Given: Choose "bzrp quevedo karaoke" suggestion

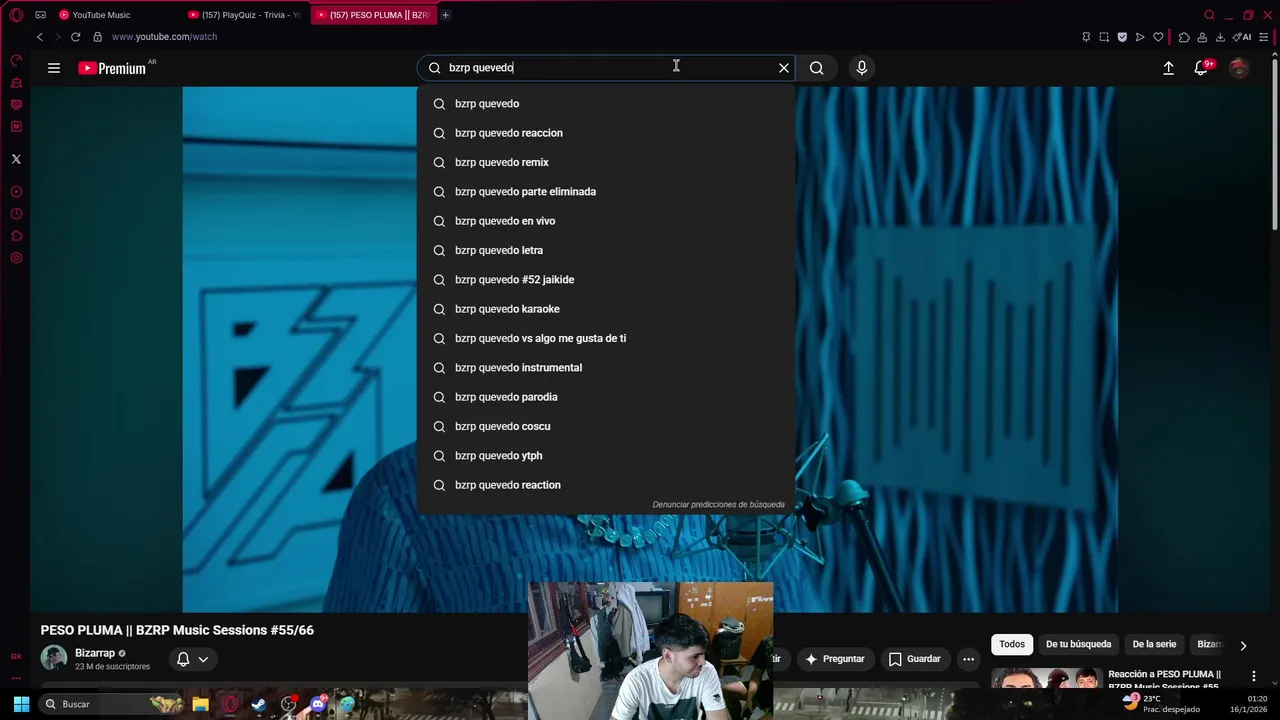Looking at the screenshot, I should [606, 309].
